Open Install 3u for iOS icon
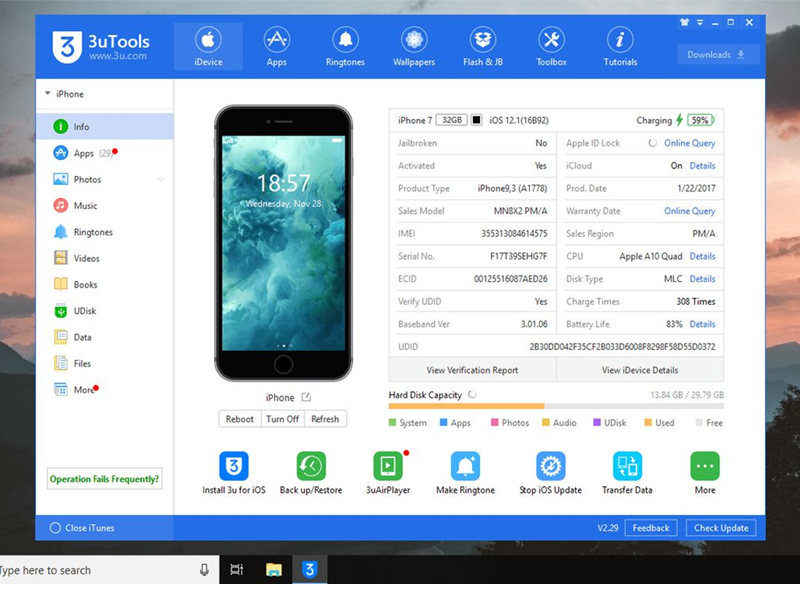 (233, 466)
